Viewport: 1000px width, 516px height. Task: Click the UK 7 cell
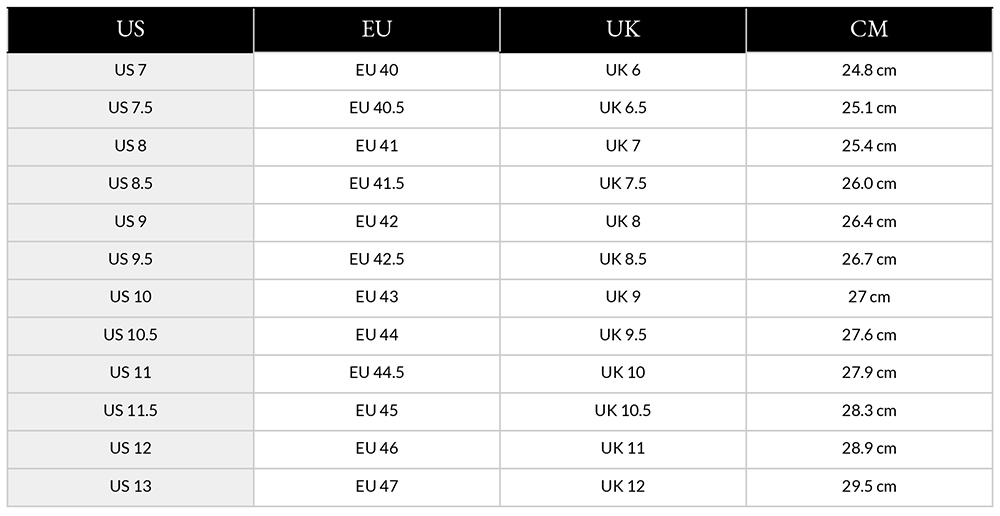(623, 146)
